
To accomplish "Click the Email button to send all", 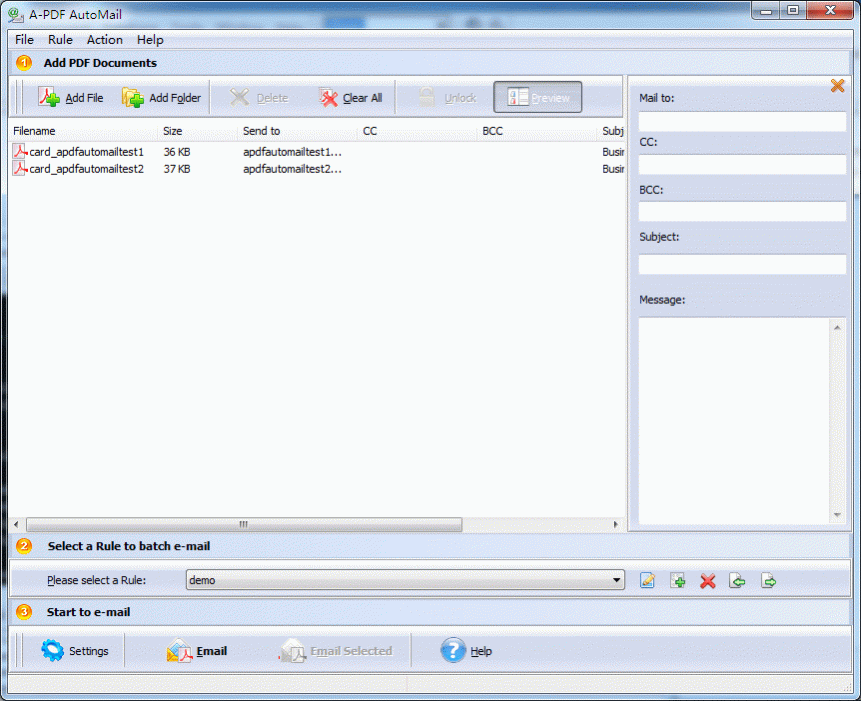I will pos(197,650).
